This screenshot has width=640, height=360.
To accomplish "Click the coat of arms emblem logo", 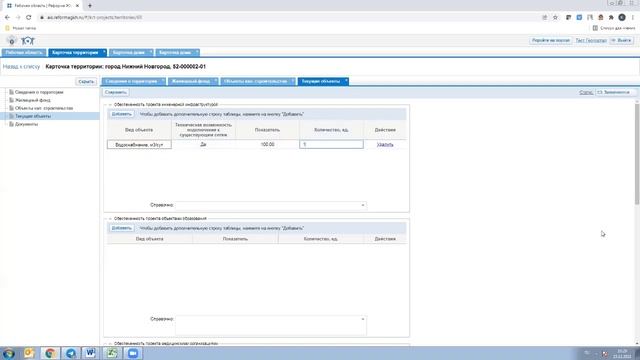I will (x=12, y=41).
